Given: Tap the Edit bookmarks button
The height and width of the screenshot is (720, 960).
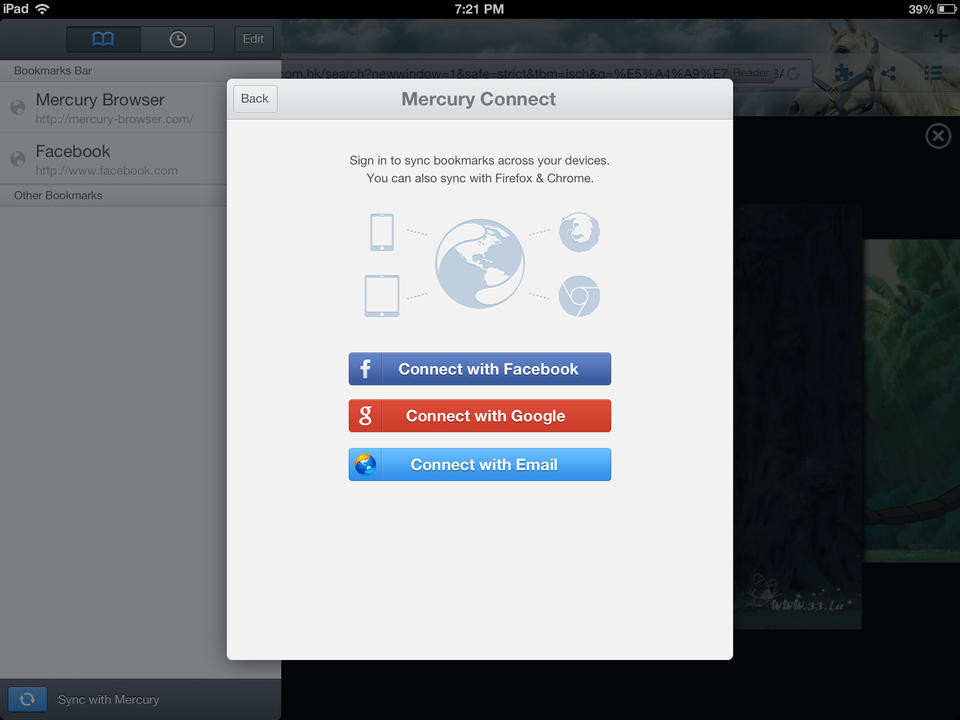Looking at the screenshot, I should [x=253, y=39].
